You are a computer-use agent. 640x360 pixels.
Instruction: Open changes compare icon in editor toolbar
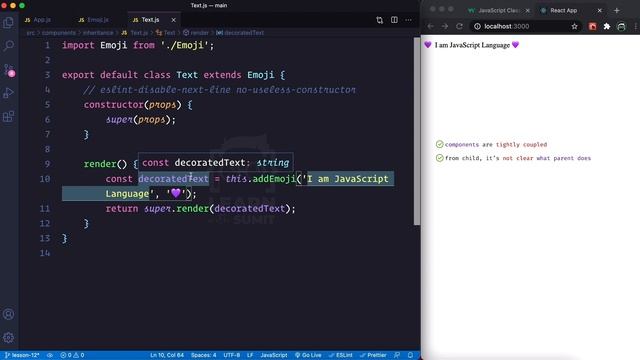coord(380,20)
